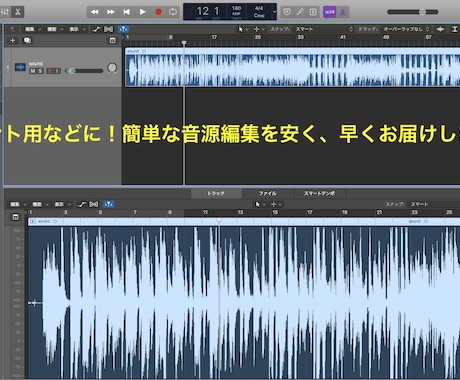The height and width of the screenshot is (380, 460).
Task: Select the sound audio region in tracks area
Action: (x=293, y=67)
